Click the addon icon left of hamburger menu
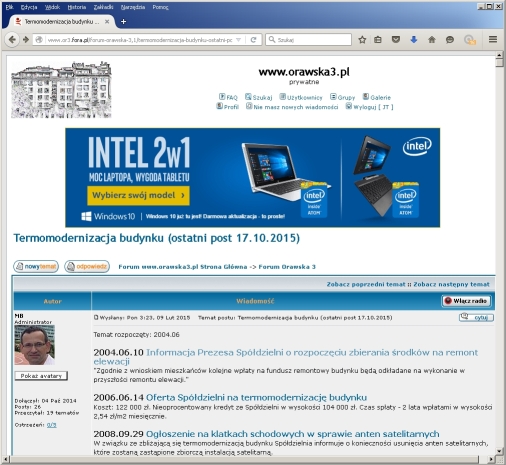Screen dimensions: 506x465 470,40
